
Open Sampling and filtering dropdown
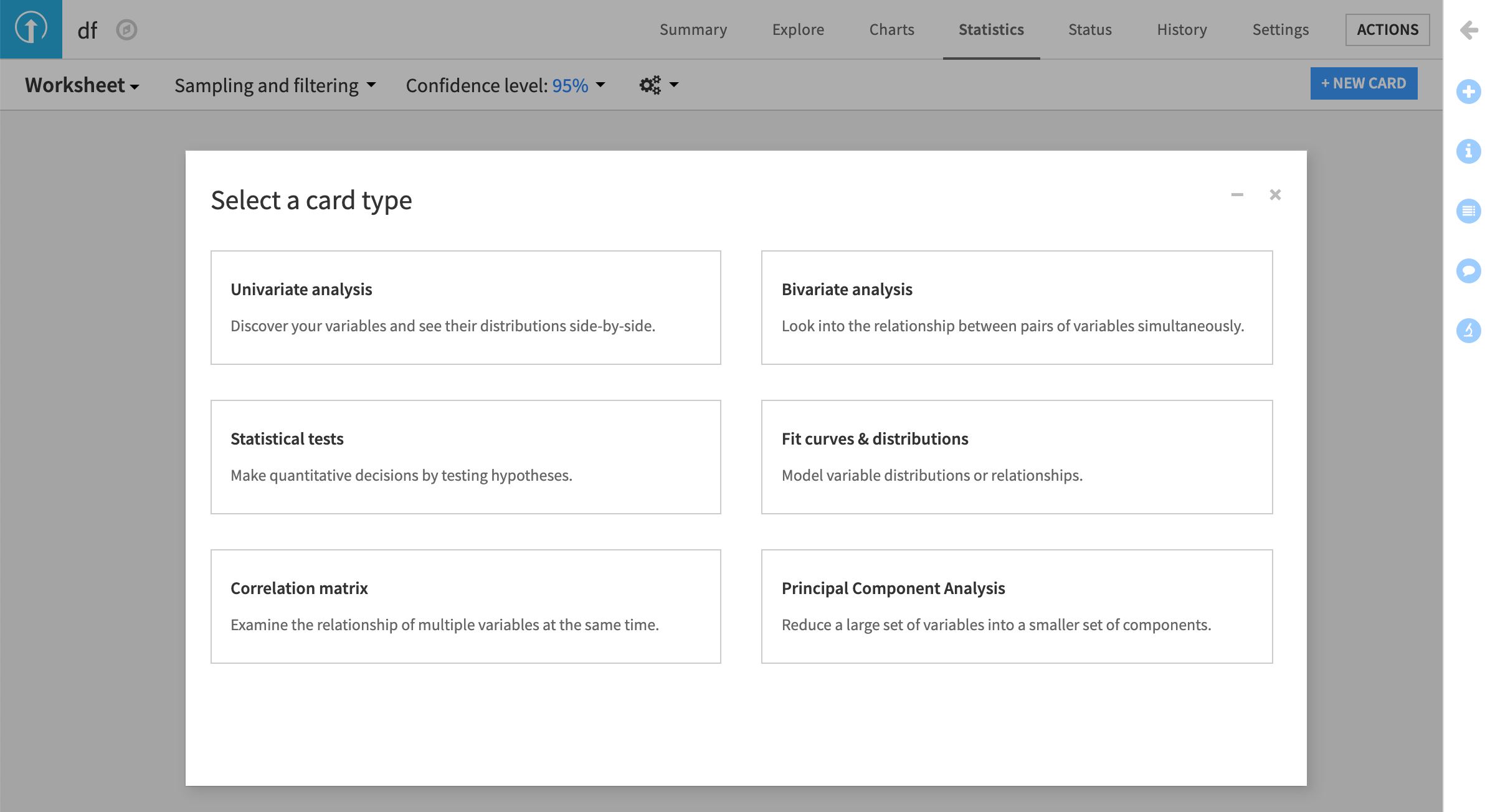(x=275, y=85)
